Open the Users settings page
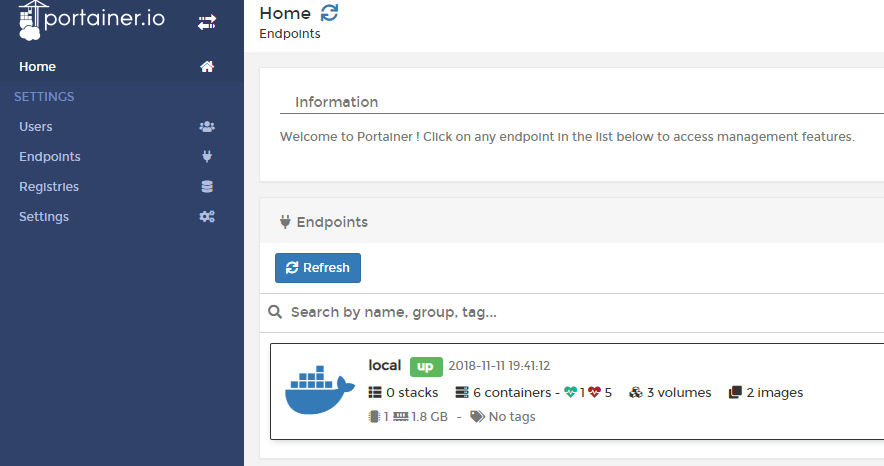This screenshot has height=466, width=884. 36,127
